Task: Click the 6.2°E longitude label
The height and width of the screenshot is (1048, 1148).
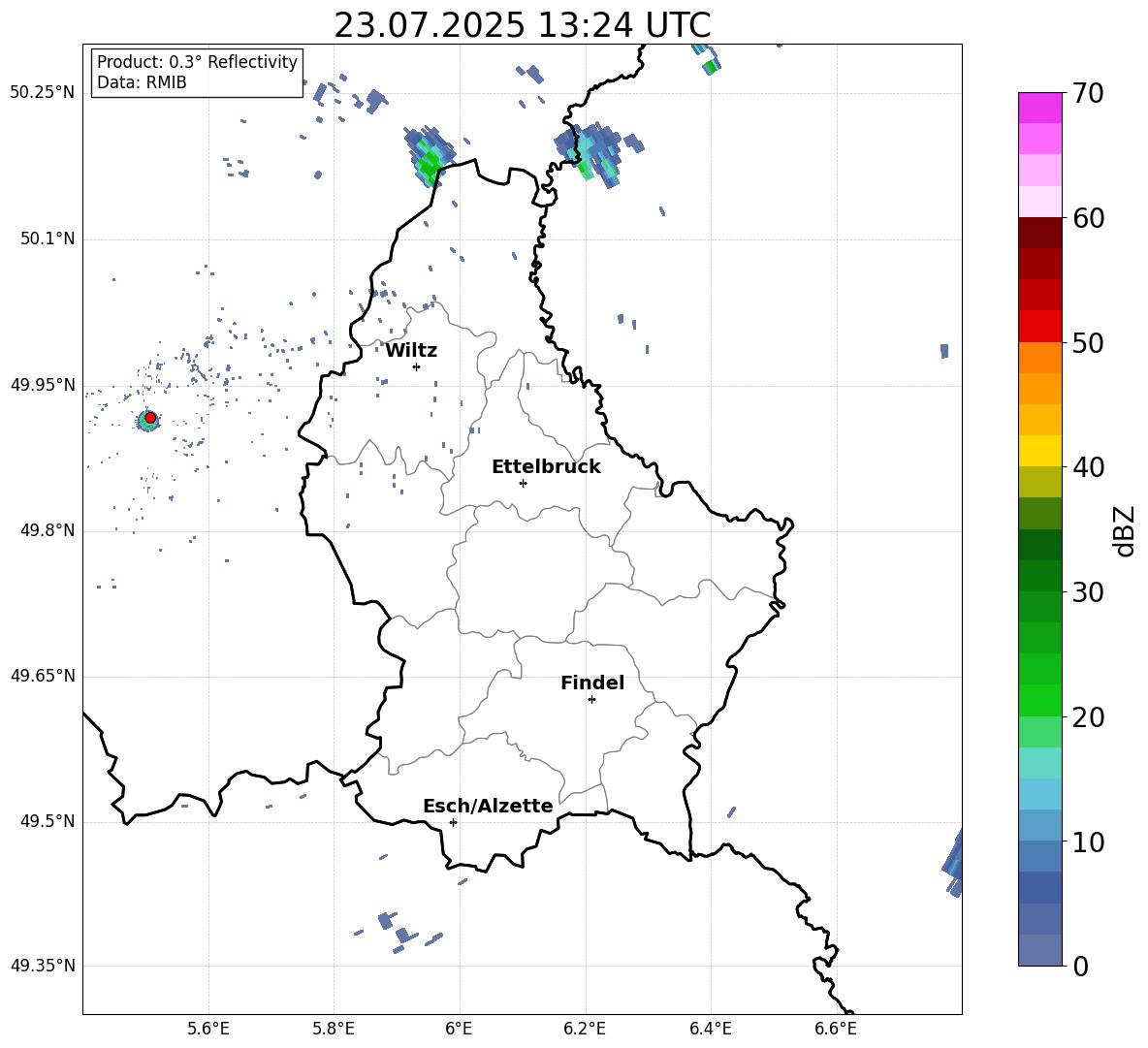Action: tap(585, 1029)
